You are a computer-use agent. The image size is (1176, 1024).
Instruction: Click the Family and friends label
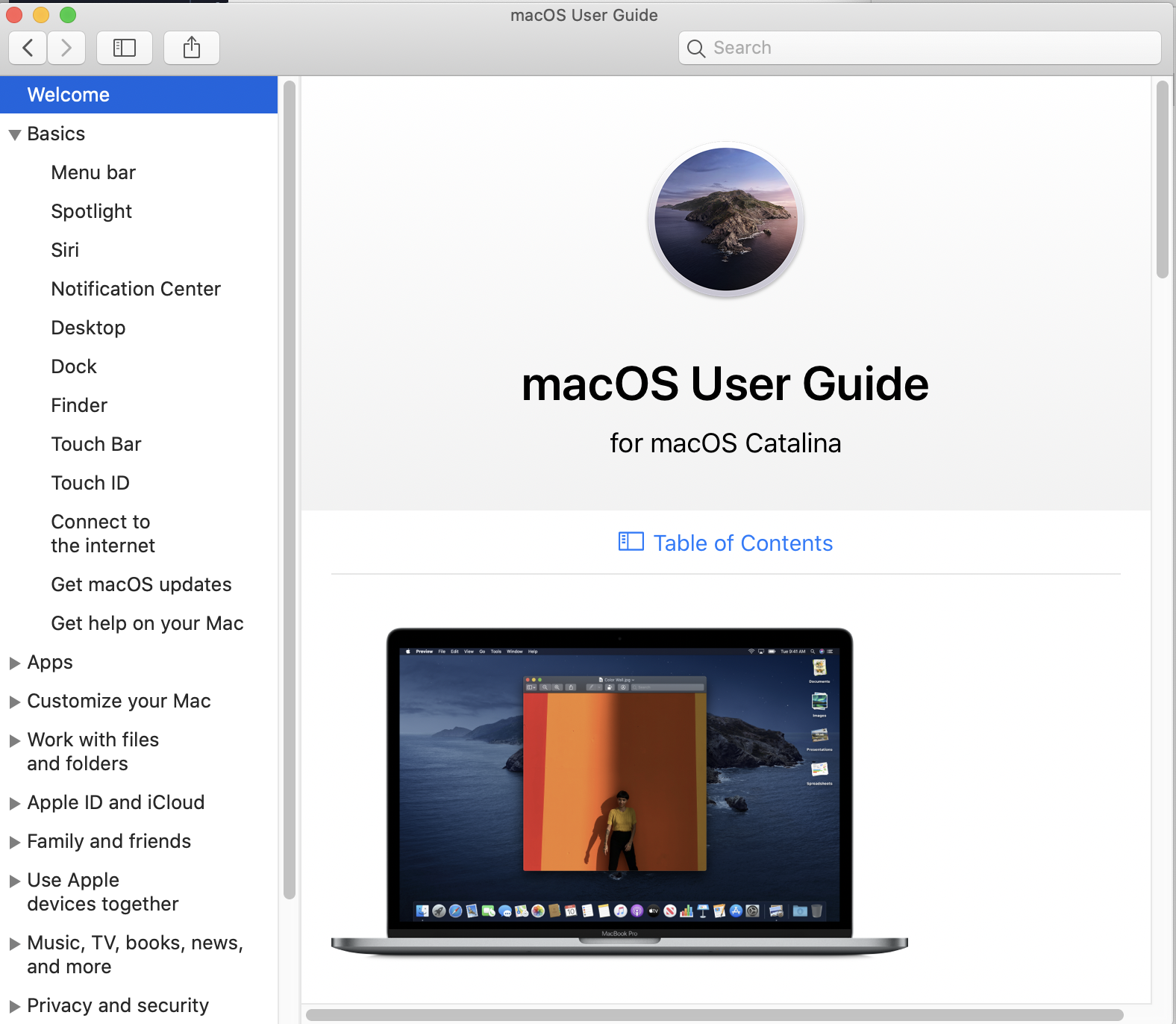pyautogui.click(x=109, y=841)
